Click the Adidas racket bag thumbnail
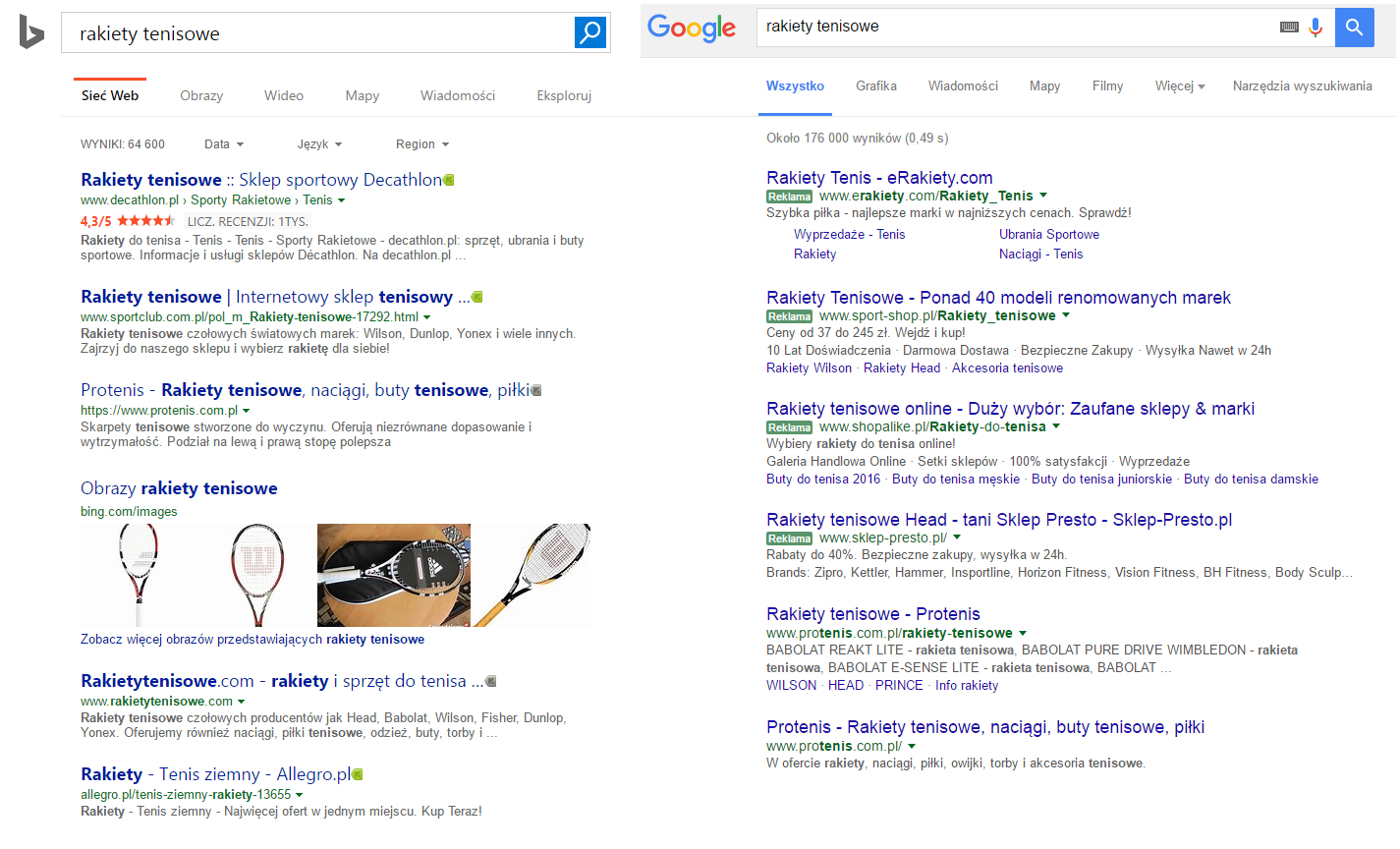The height and width of the screenshot is (849, 1400). (393, 575)
